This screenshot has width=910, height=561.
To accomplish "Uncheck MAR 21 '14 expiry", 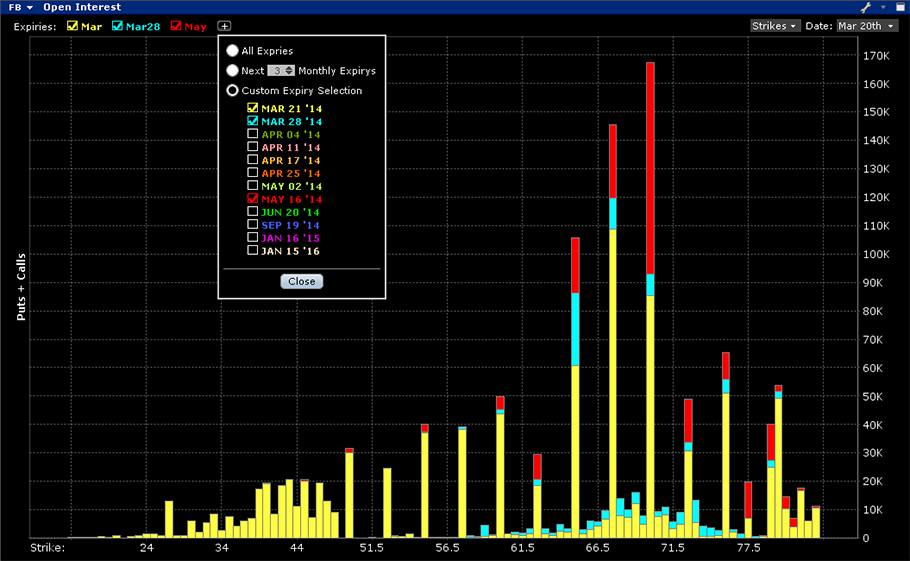I will (x=252, y=108).
